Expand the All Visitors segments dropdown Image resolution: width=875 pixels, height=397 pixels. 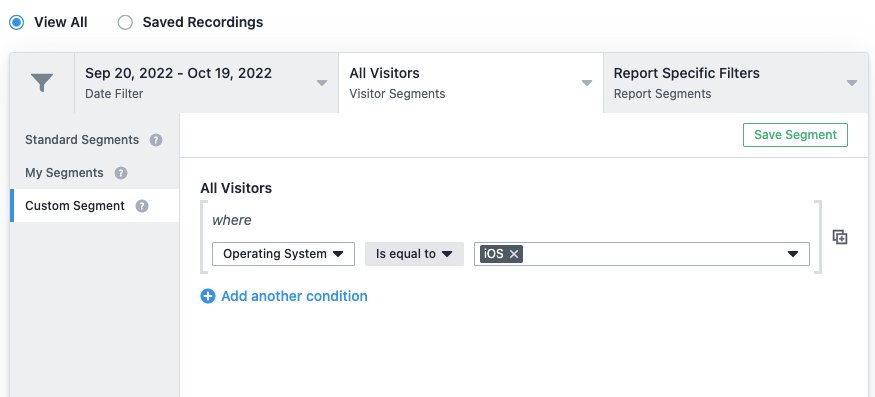[470, 83]
